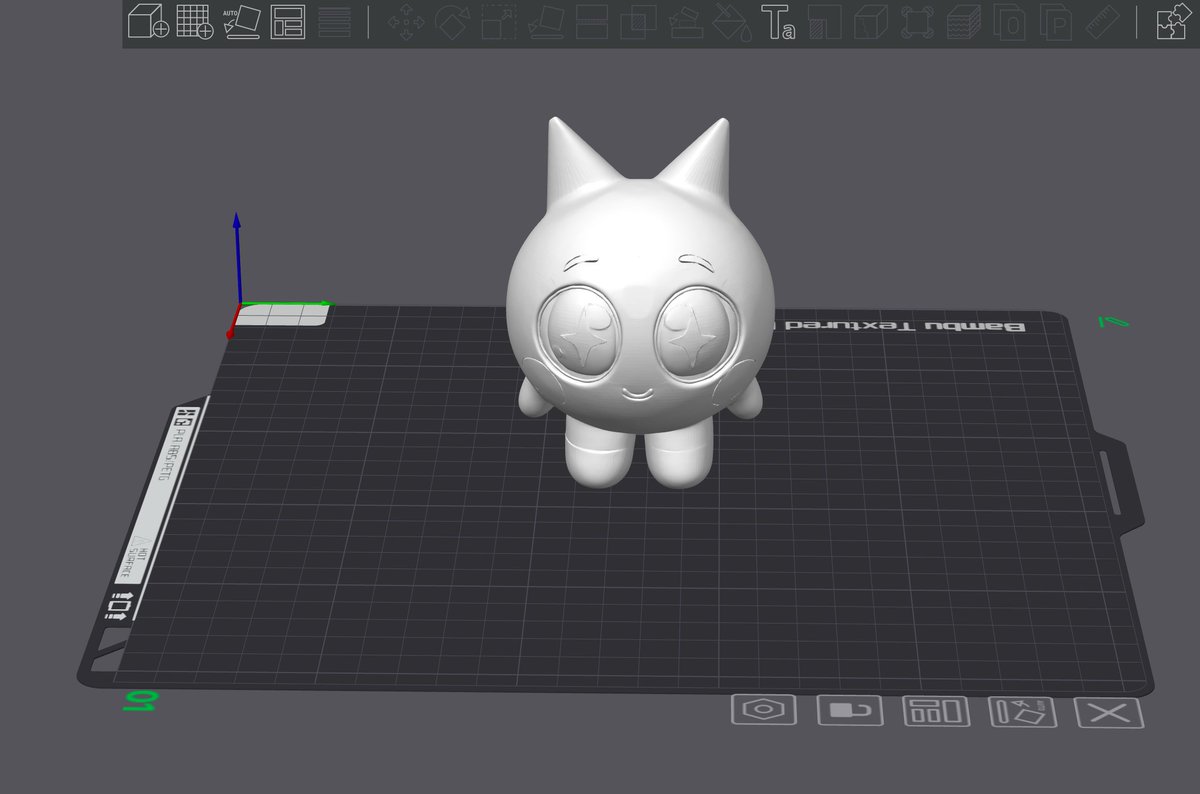1200x794 pixels.
Task: Open the Cut tool
Action: pos(593,22)
